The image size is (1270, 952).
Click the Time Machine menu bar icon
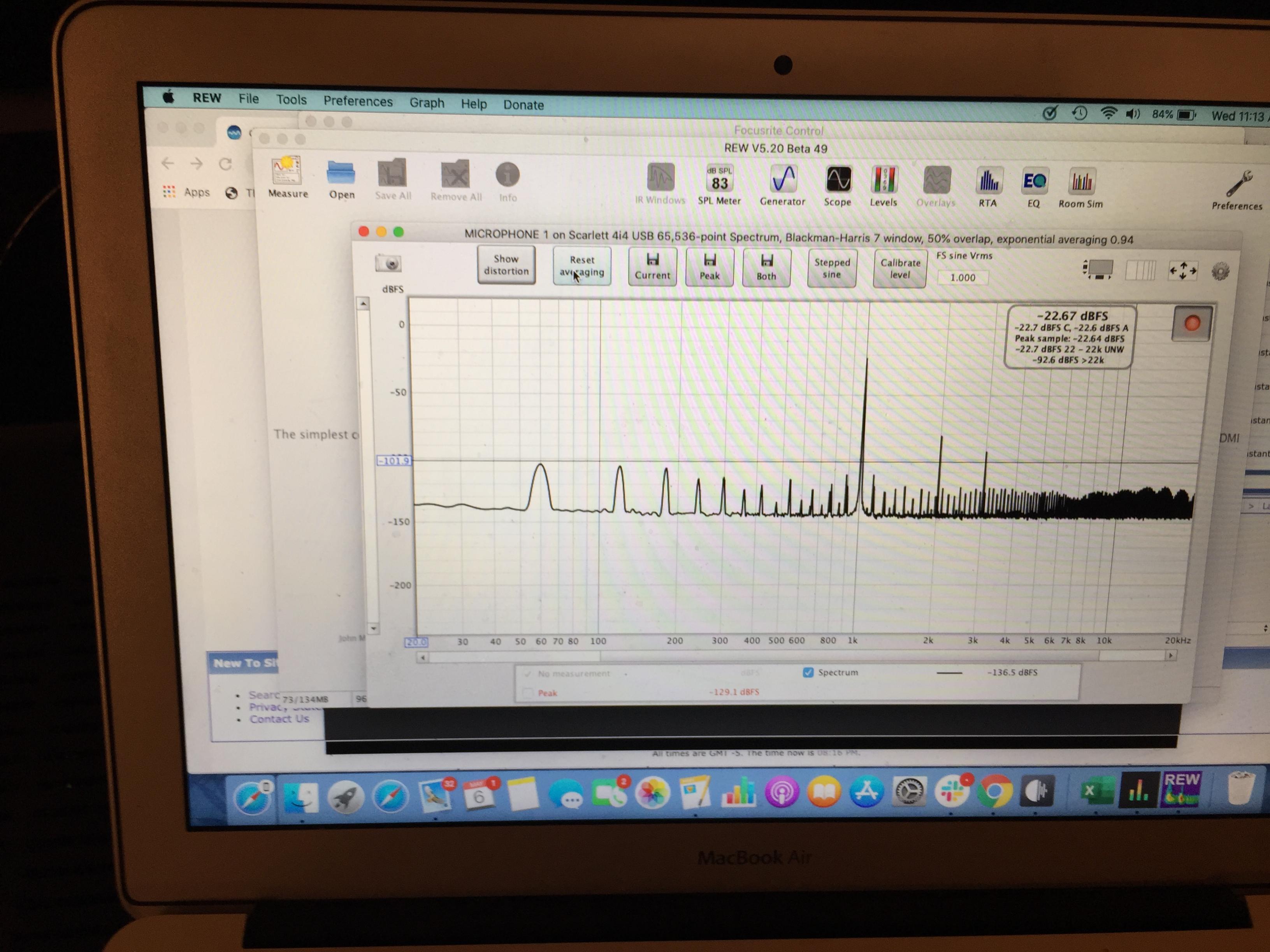pyautogui.click(x=1079, y=114)
